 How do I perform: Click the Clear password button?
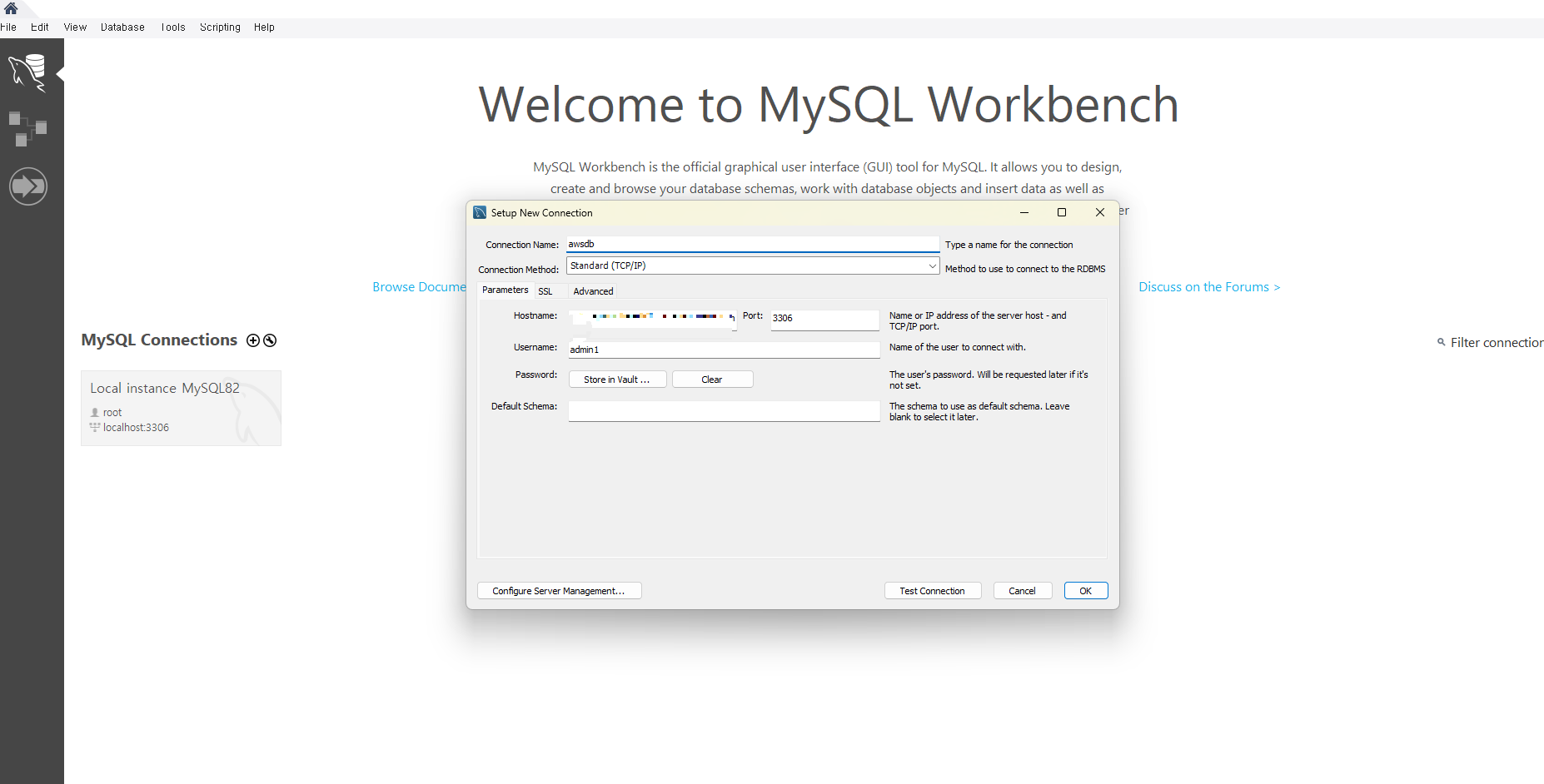tap(712, 380)
